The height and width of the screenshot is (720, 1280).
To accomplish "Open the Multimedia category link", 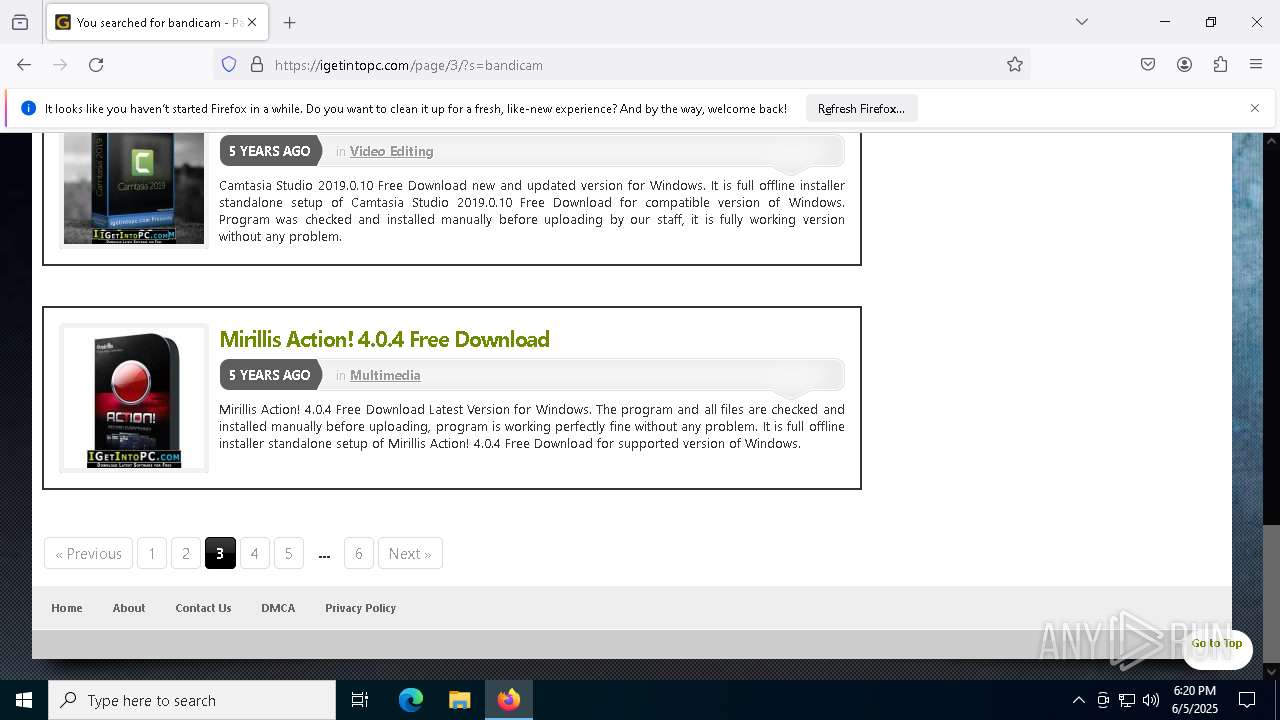I will (385, 375).
